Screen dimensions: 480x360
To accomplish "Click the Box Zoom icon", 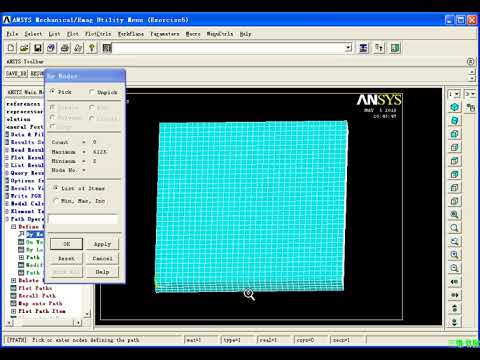I will pyautogui.click(x=454, y=228).
